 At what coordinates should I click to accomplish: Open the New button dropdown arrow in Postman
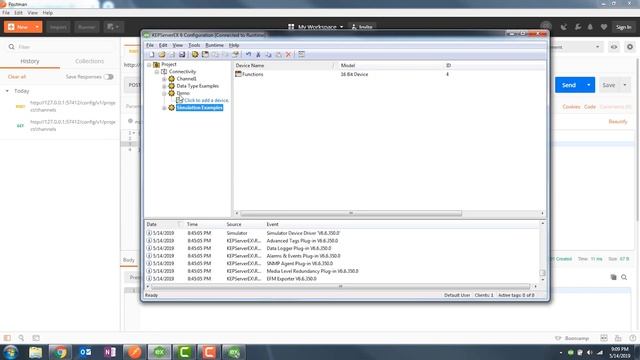(37, 27)
